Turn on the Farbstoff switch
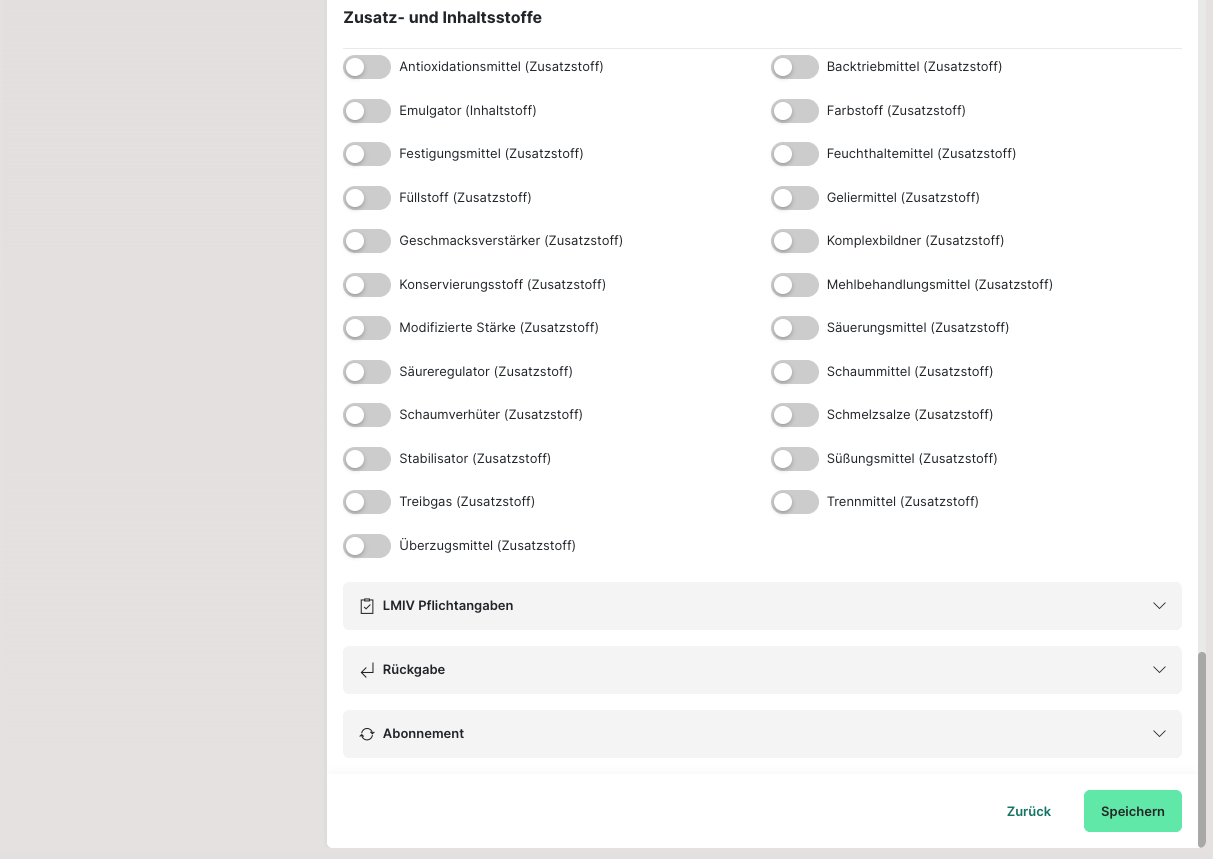This screenshot has width=1213, height=859. click(x=795, y=111)
